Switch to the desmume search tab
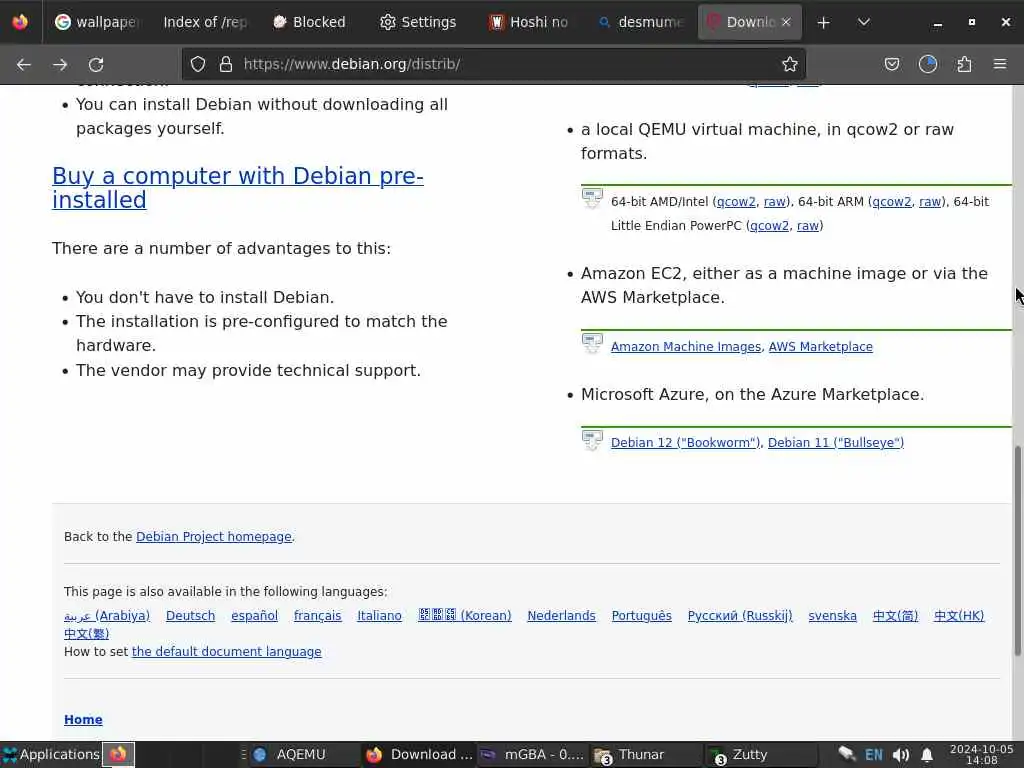1024x768 pixels. [640, 22]
